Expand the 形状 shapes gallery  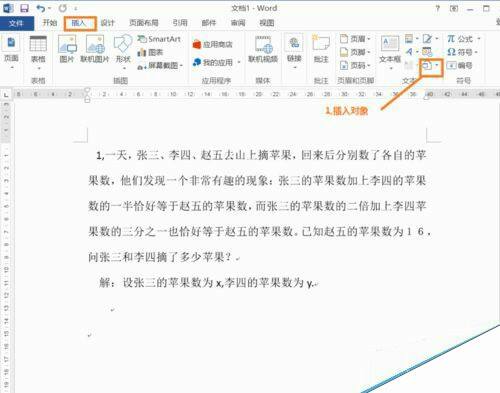(x=123, y=53)
